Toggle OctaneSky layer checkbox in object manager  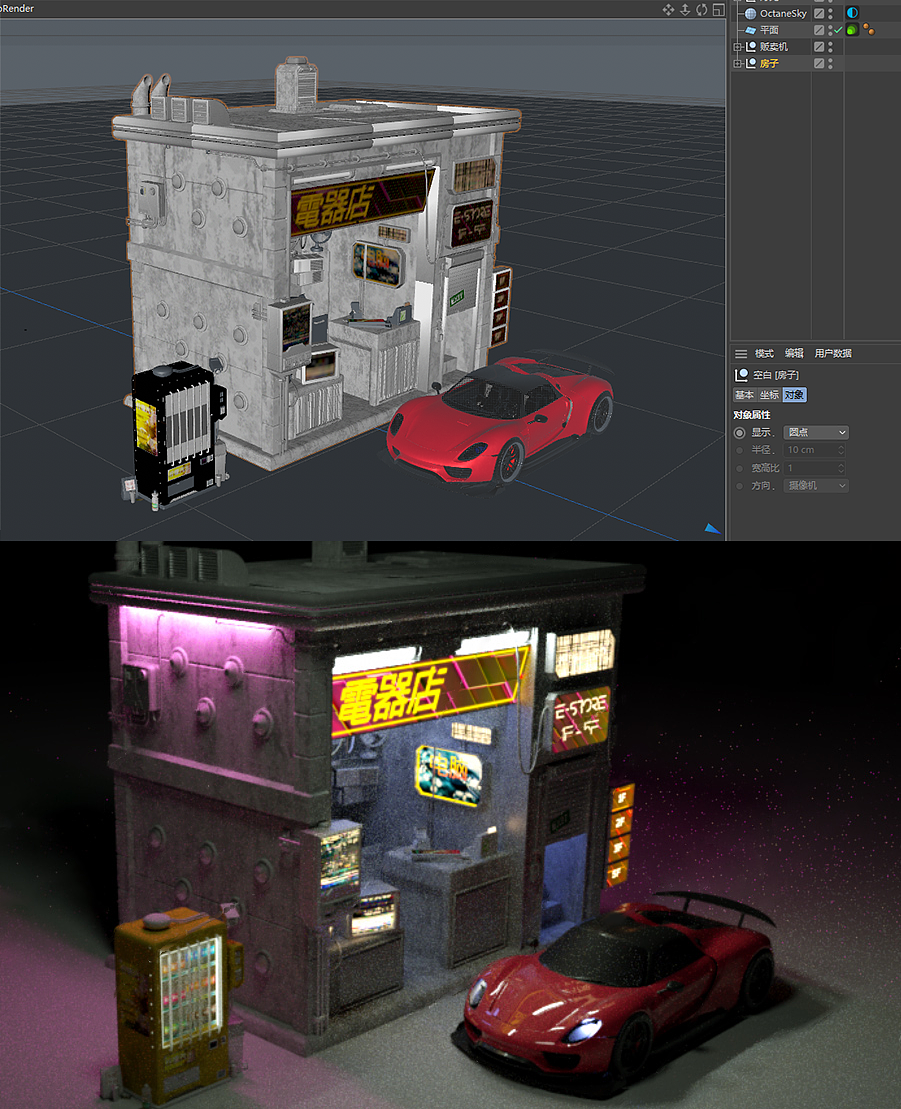click(818, 13)
